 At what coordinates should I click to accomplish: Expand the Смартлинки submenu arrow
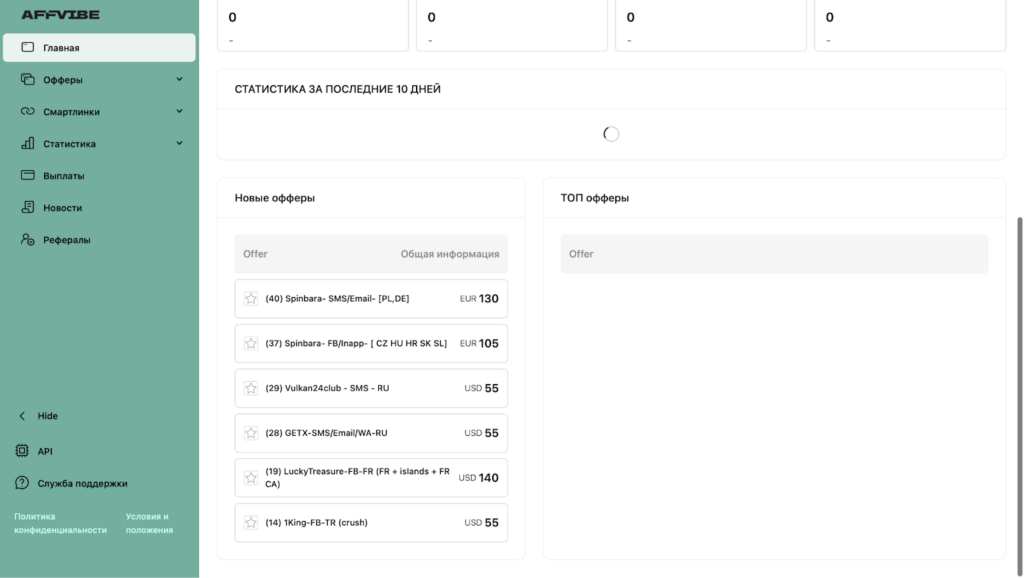(x=179, y=111)
